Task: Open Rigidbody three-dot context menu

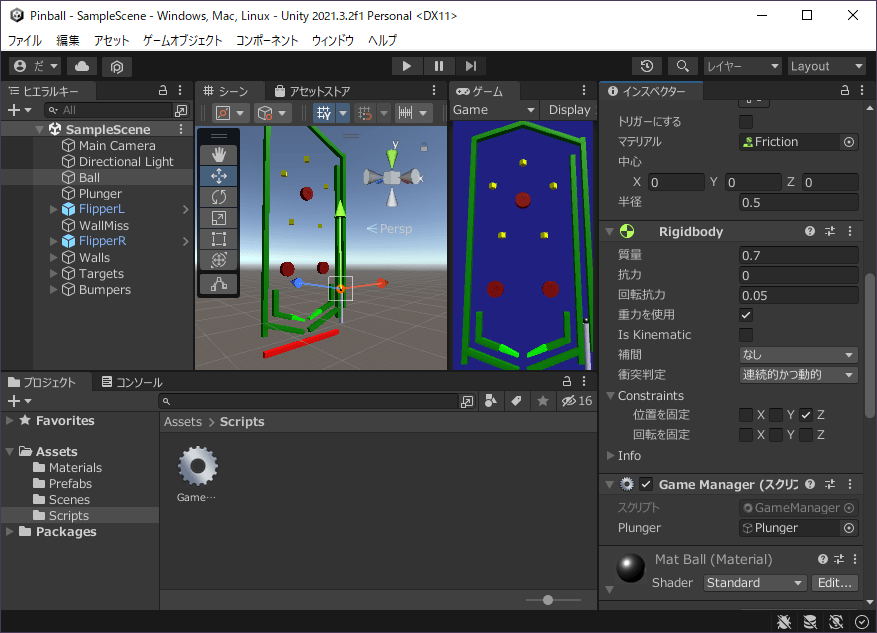Action: point(850,231)
